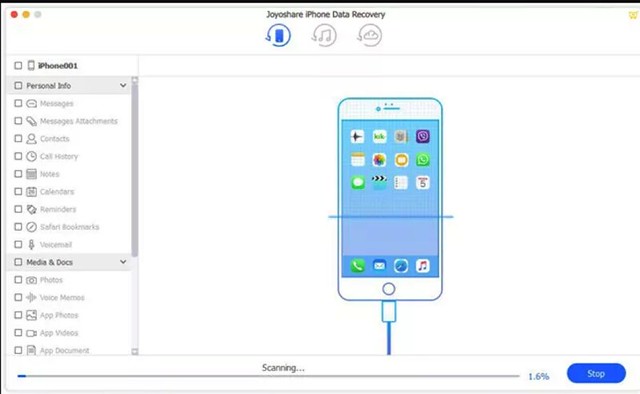This screenshot has width=640, height=394.
Task: Switch to the Recover from iCloud icon
Action: pyautogui.click(x=369, y=35)
